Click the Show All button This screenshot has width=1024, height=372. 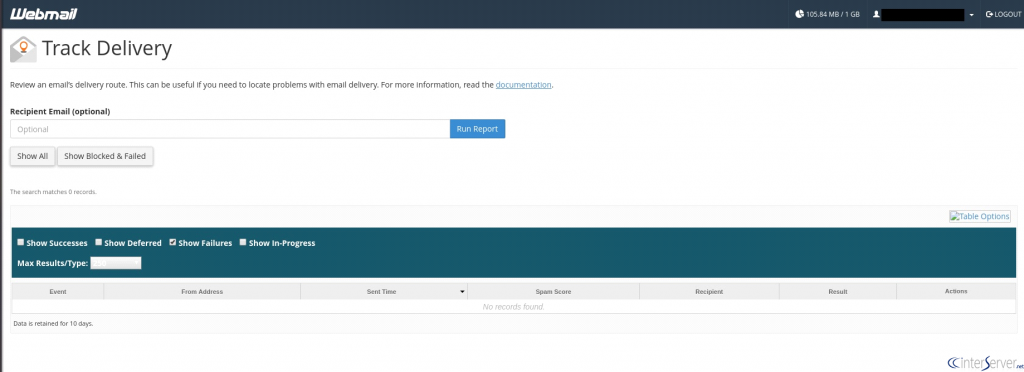pos(33,157)
